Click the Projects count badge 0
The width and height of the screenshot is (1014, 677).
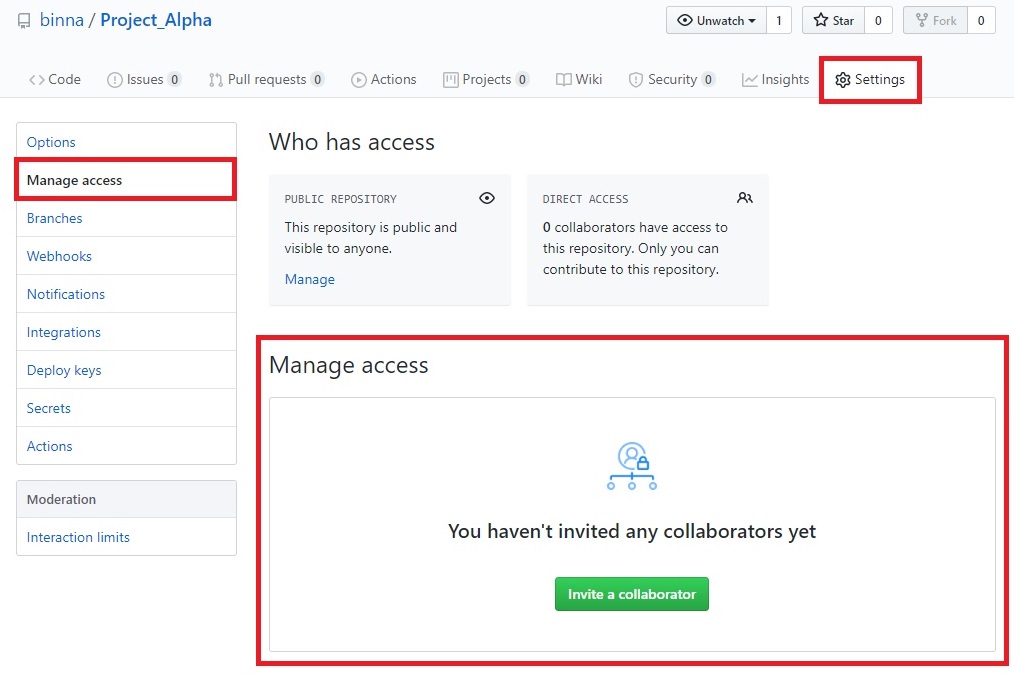pos(522,80)
